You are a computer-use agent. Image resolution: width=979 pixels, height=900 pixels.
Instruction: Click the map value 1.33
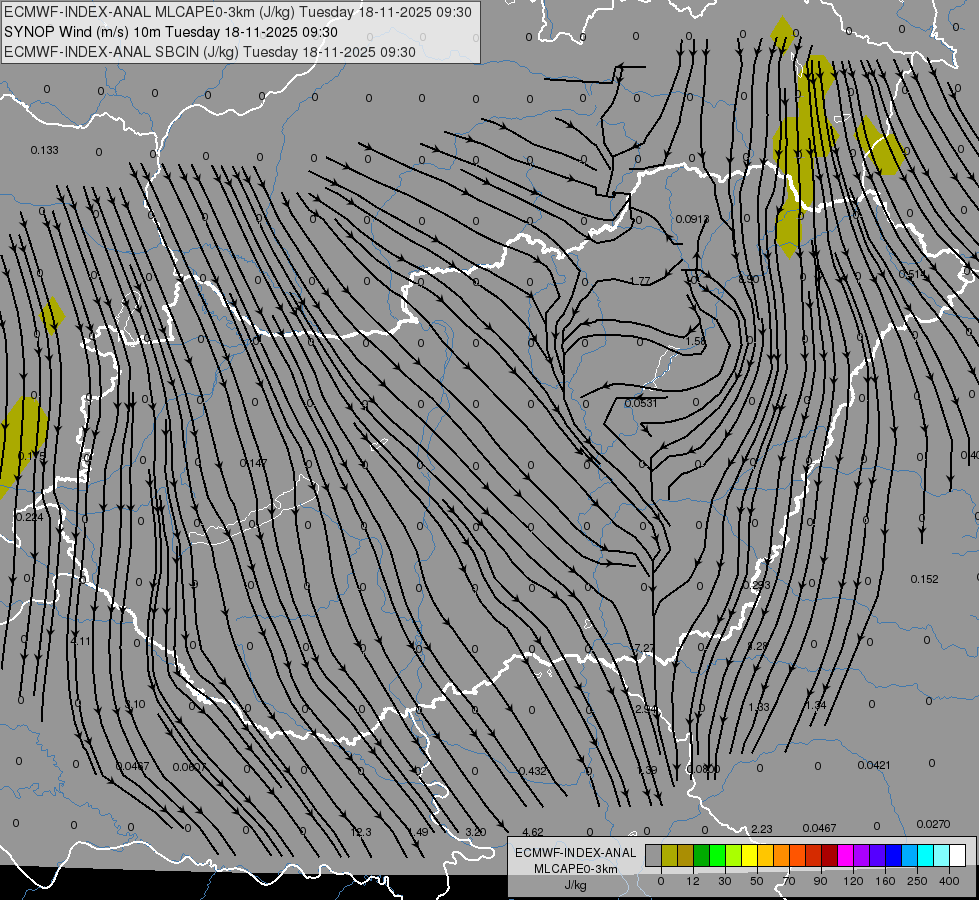[759, 707]
